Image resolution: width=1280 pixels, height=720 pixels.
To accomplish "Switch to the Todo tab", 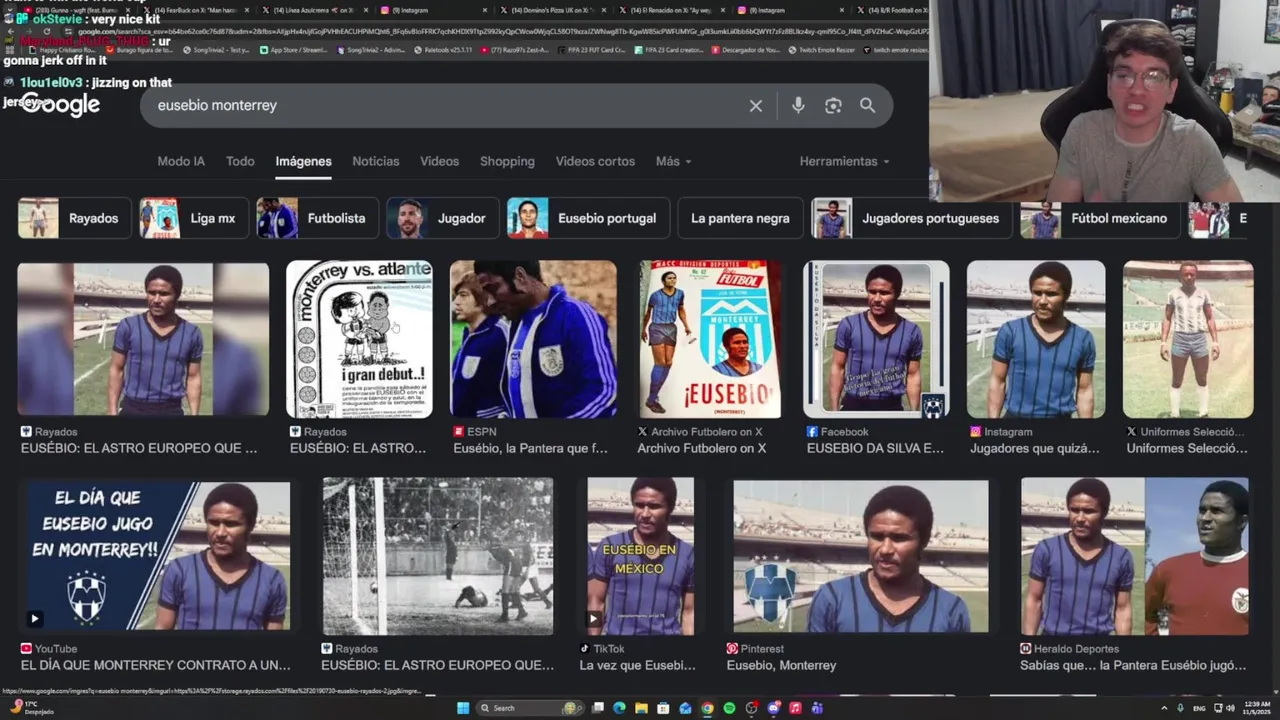I will click(240, 161).
